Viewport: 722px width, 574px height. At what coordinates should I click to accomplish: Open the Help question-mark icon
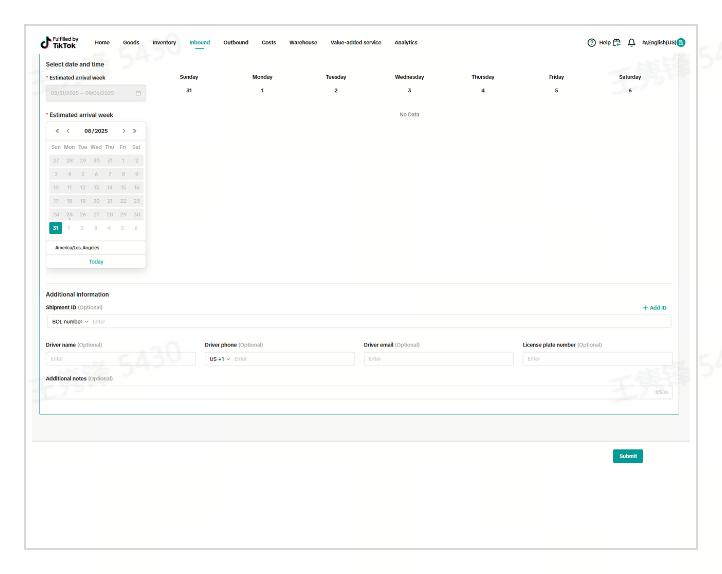(592, 42)
